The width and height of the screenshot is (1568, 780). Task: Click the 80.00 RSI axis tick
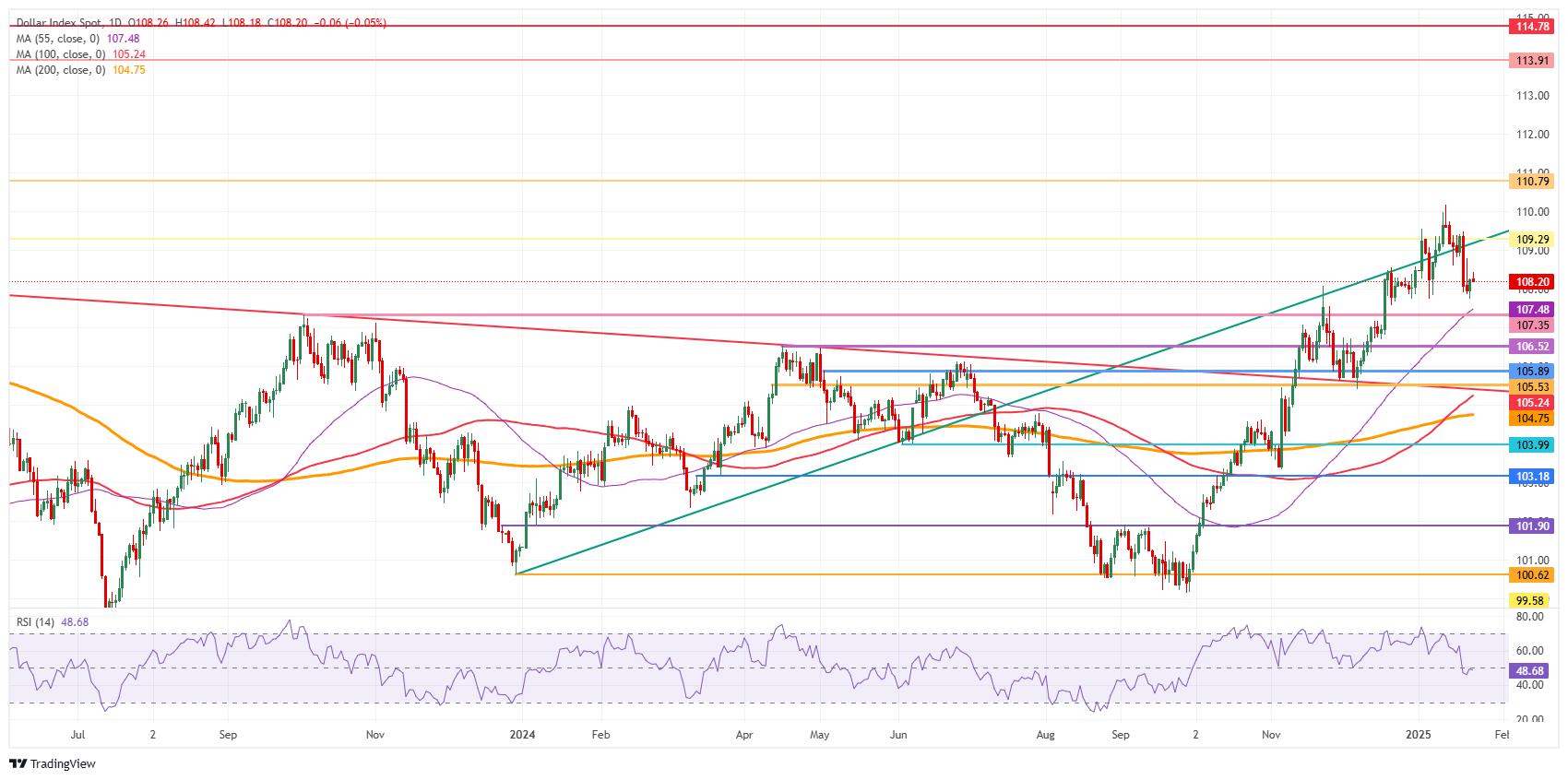point(1532,616)
